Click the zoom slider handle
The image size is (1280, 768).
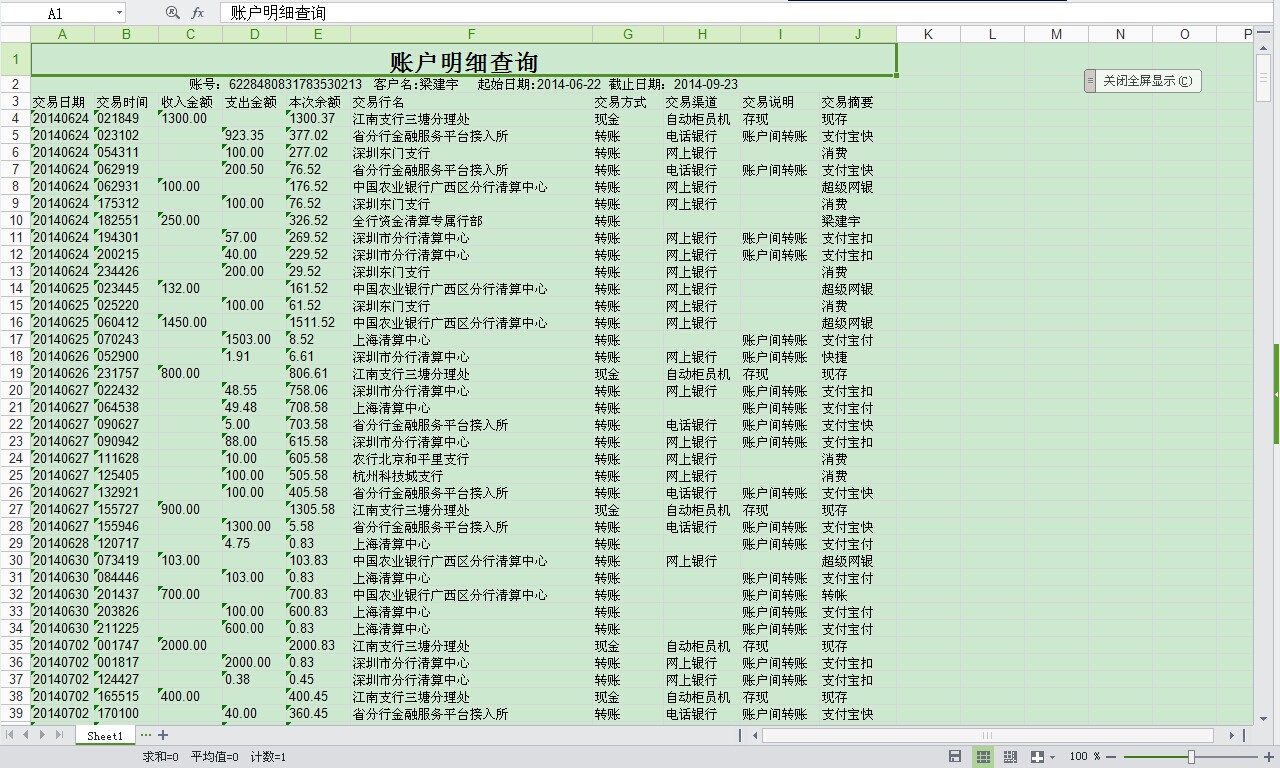1191,757
